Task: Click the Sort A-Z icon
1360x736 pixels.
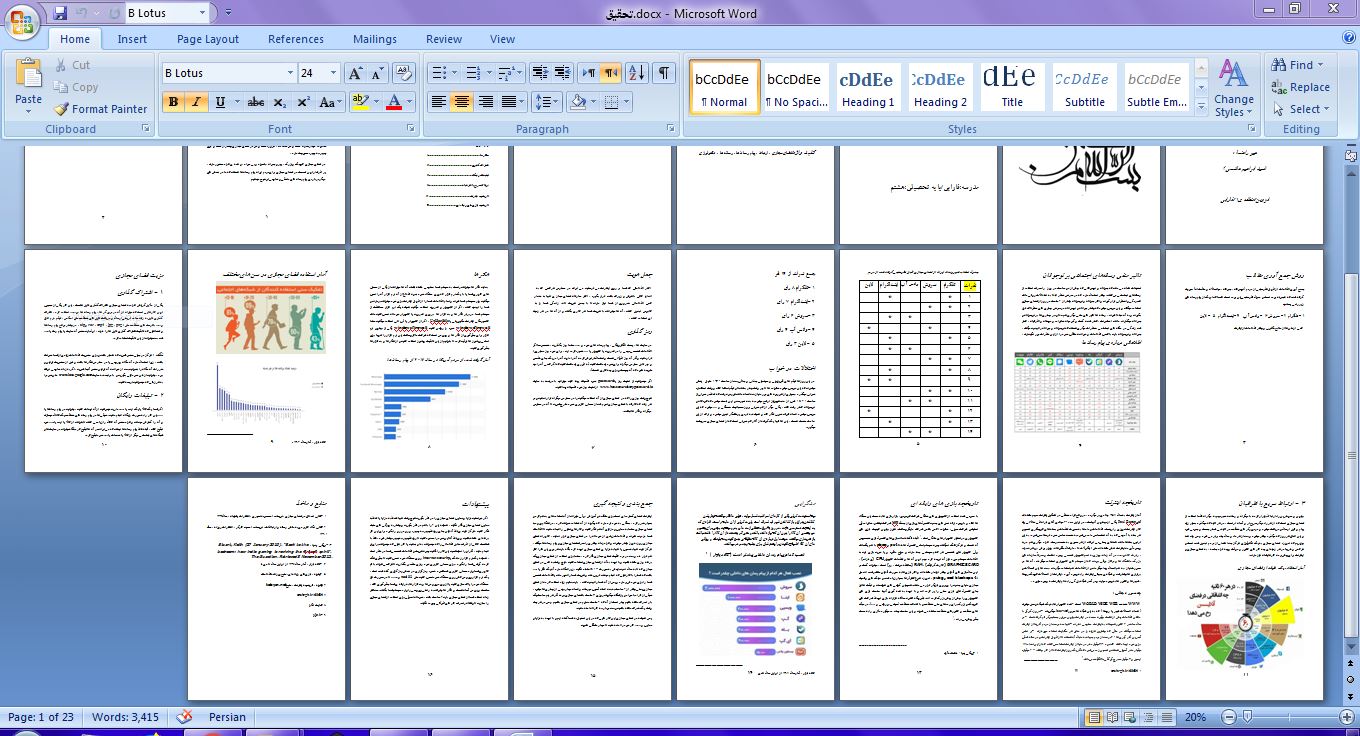Action: (x=636, y=73)
